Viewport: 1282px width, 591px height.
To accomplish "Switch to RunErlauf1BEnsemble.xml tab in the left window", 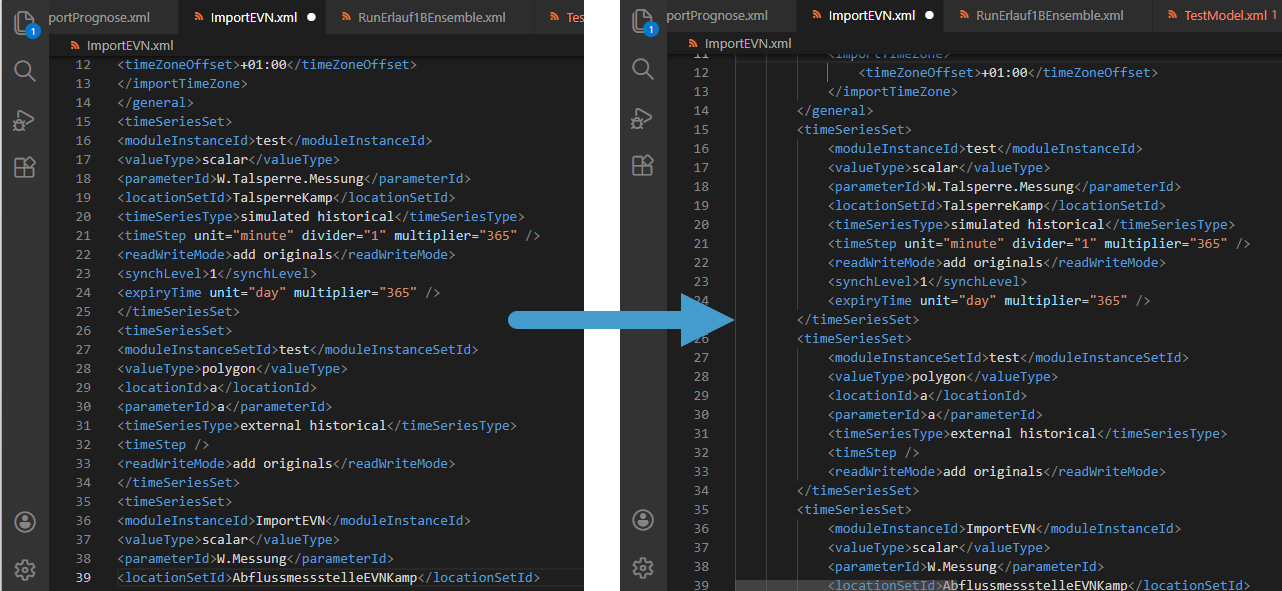I will pos(432,17).
